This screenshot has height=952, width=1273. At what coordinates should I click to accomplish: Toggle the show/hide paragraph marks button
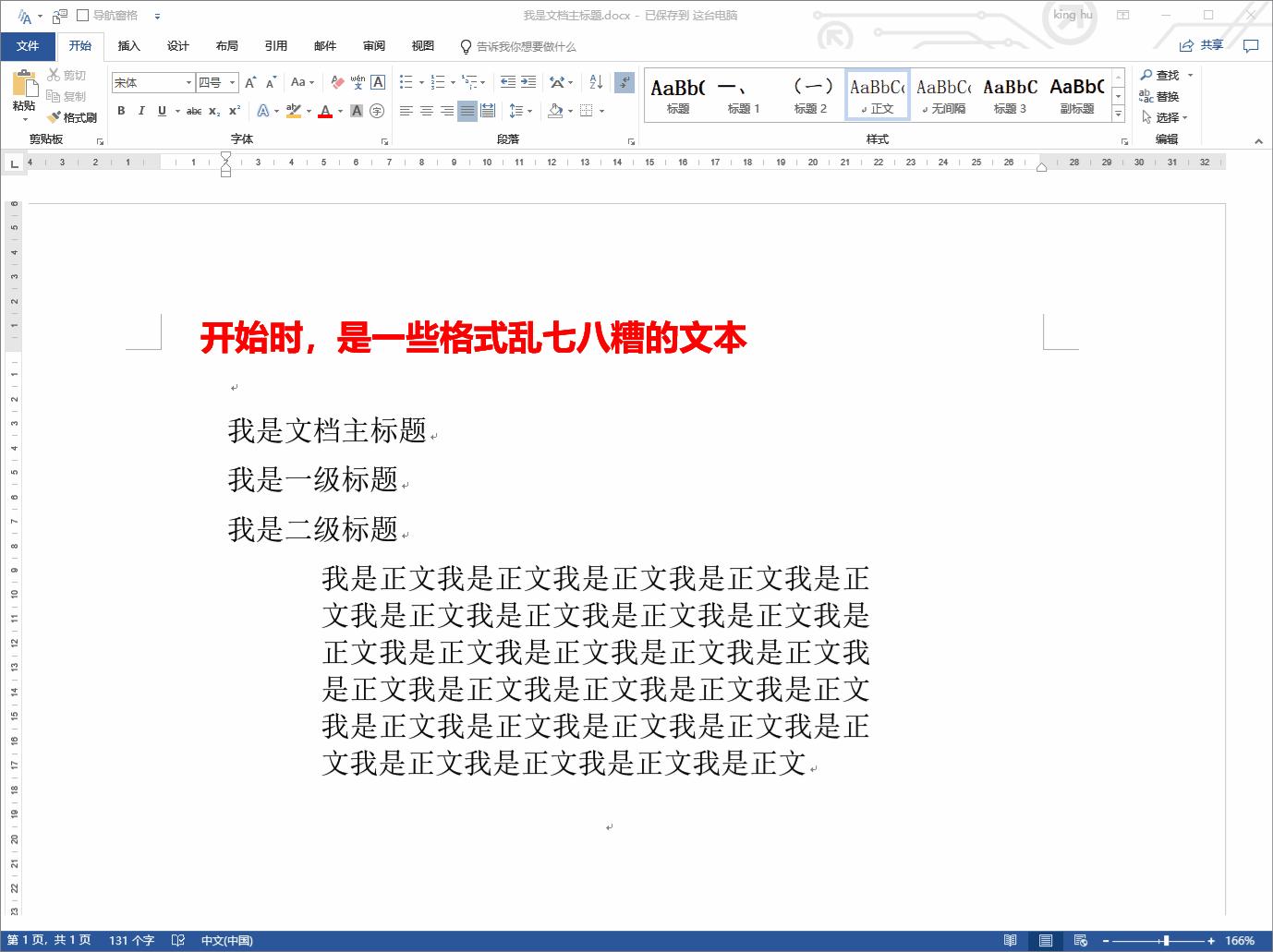coord(625,82)
